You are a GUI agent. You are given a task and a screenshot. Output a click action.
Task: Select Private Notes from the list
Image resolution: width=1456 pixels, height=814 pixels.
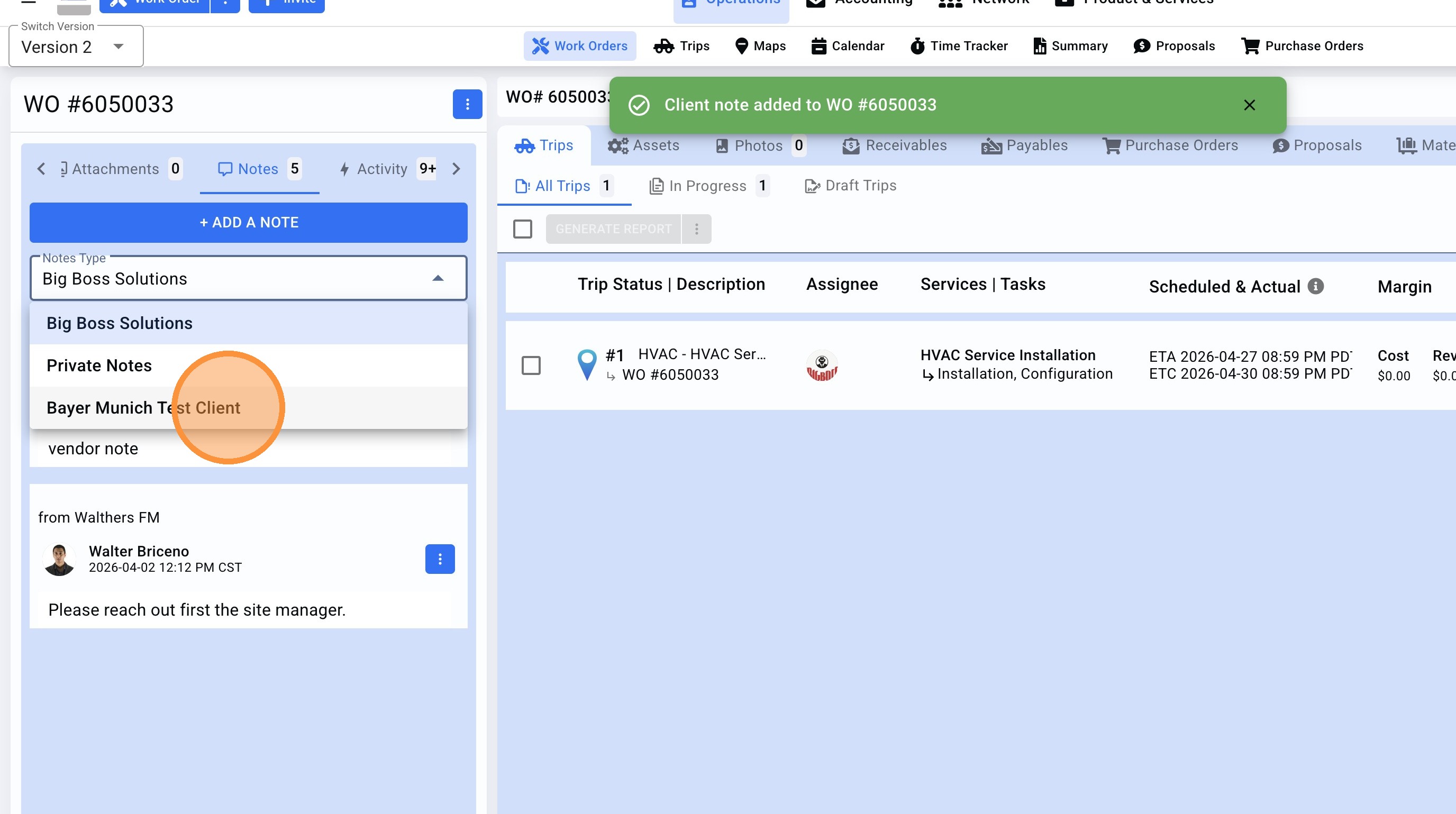(99, 365)
